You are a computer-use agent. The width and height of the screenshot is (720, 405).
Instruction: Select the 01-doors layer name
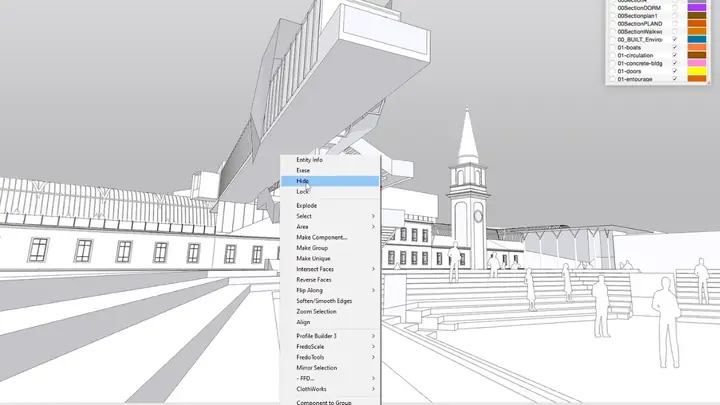pyautogui.click(x=629, y=71)
